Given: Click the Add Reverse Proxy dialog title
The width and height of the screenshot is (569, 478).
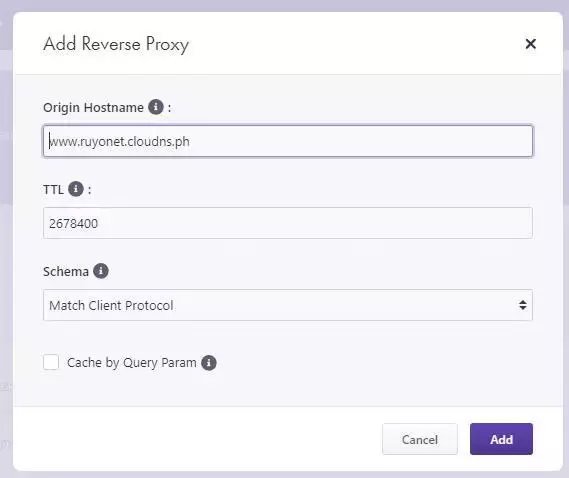Looking at the screenshot, I should pyautogui.click(x=116, y=45).
